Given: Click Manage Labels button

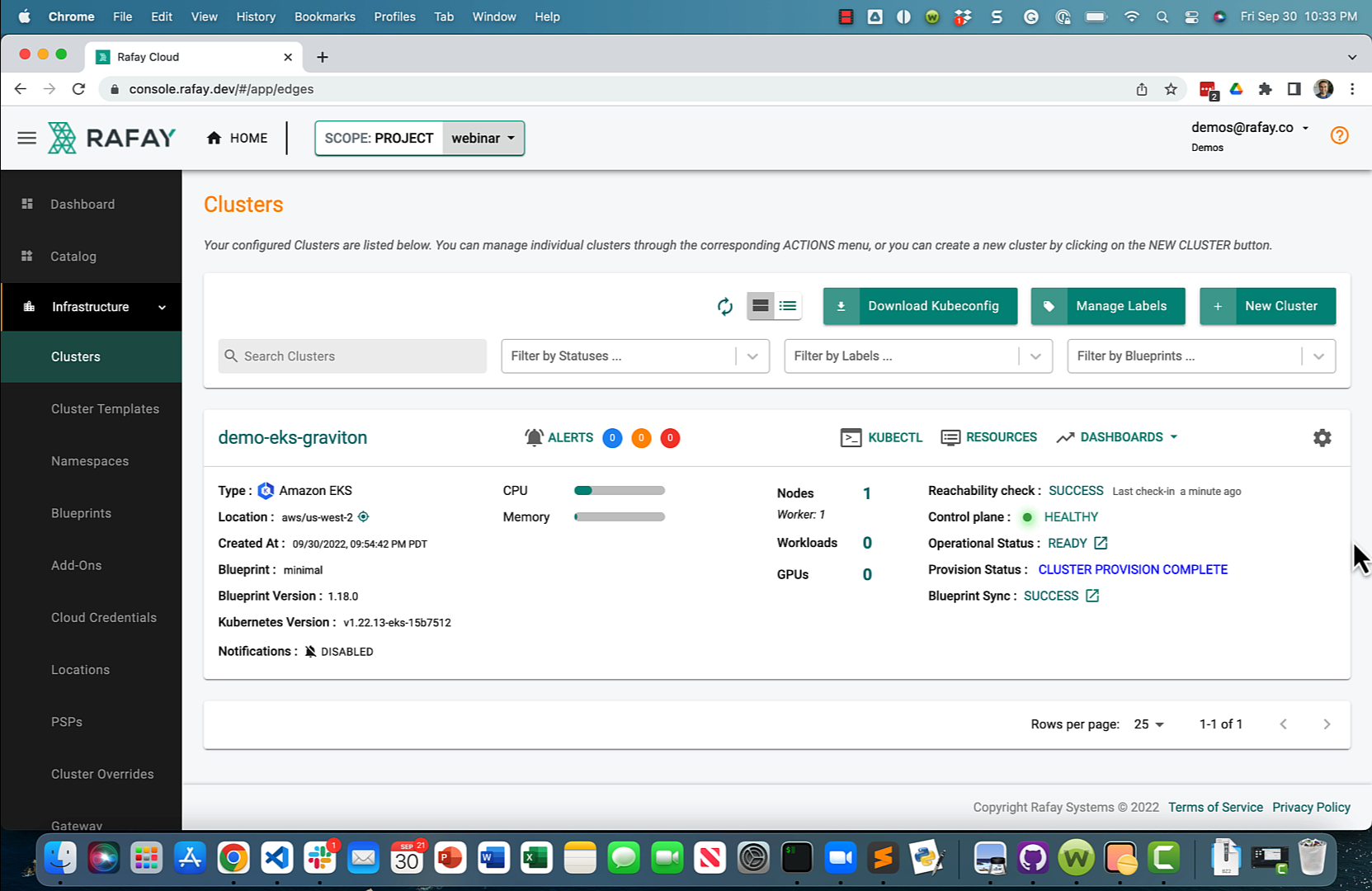Looking at the screenshot, I should (x=1107, y=306).
